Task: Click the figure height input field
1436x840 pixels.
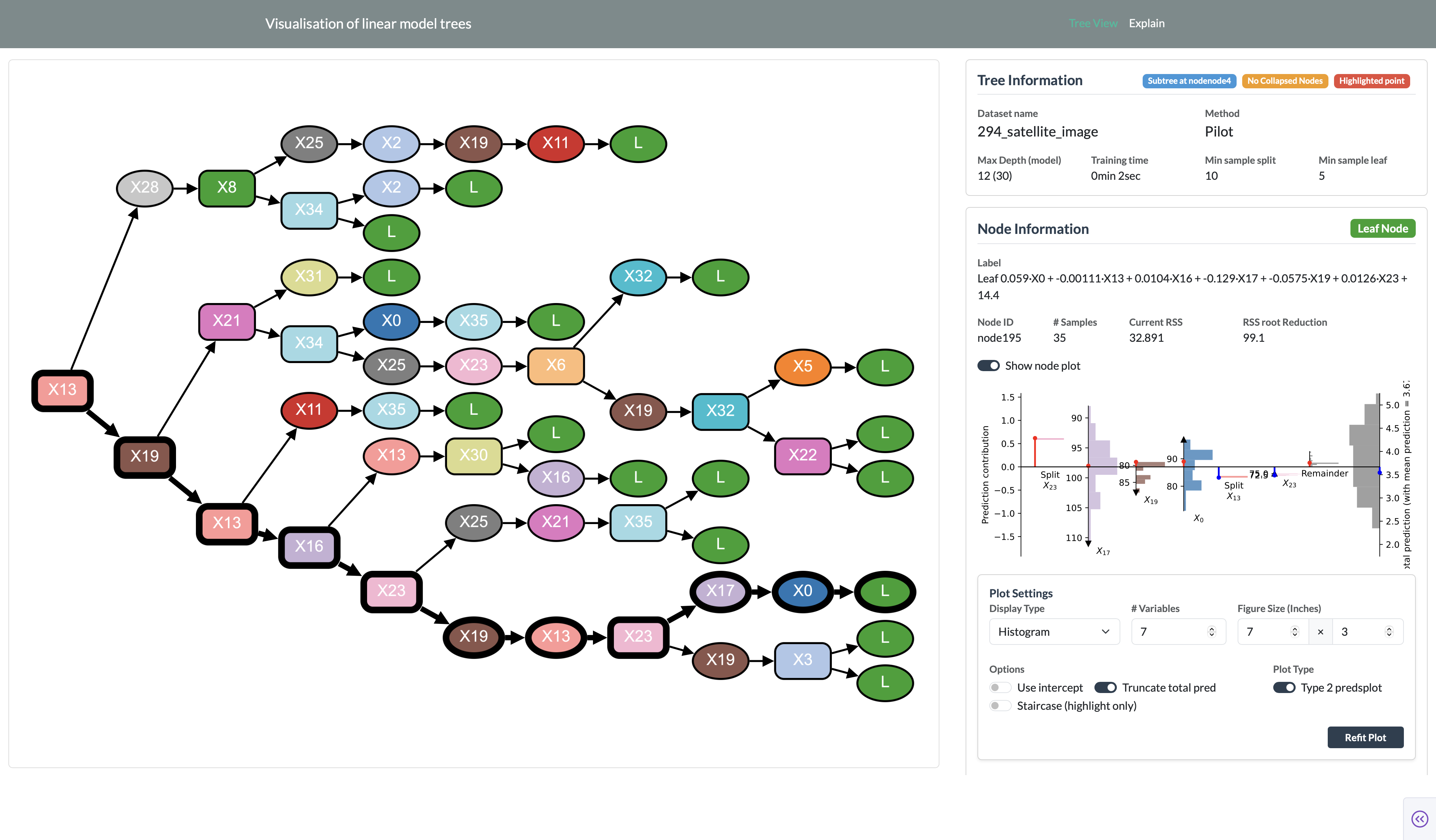Action: (1368, 632)
